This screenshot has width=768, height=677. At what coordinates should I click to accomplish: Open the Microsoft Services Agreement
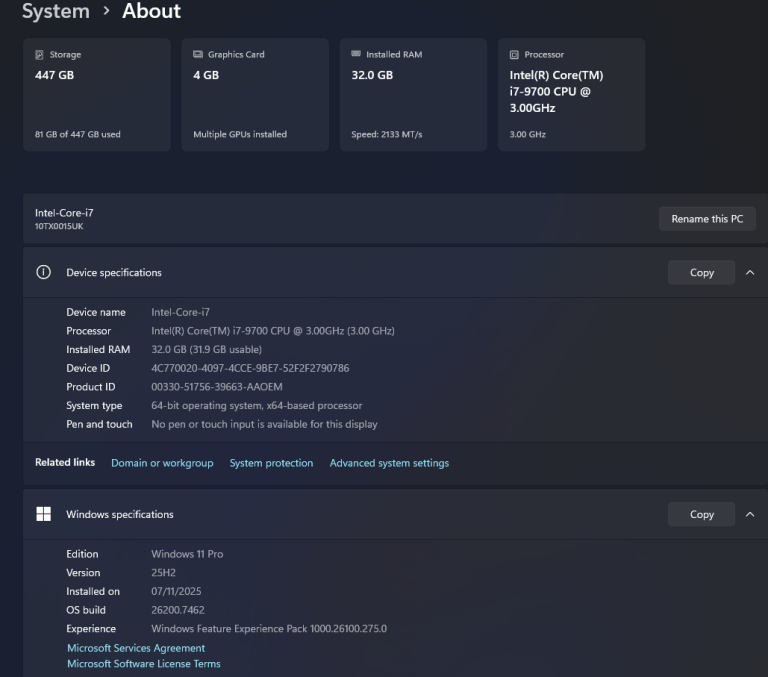coord(136,648)
